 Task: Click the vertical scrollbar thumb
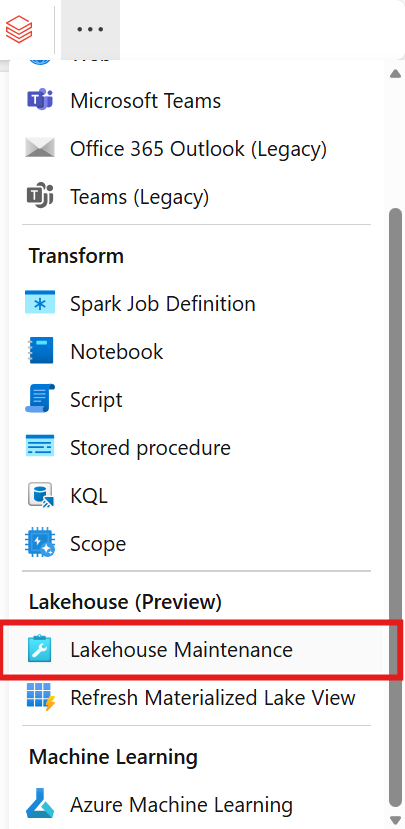pyautogui.click(x=395, y=506)
